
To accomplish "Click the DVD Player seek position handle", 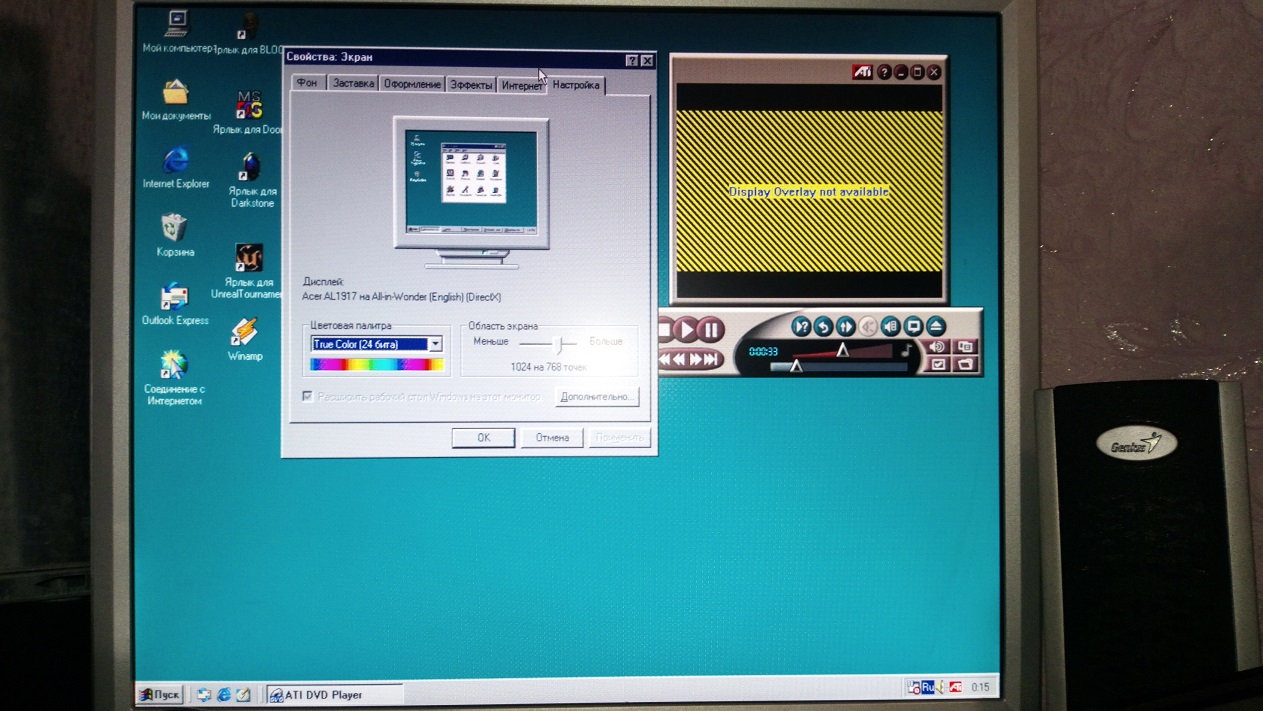I will pyautogui.click(x=796, y=366).
